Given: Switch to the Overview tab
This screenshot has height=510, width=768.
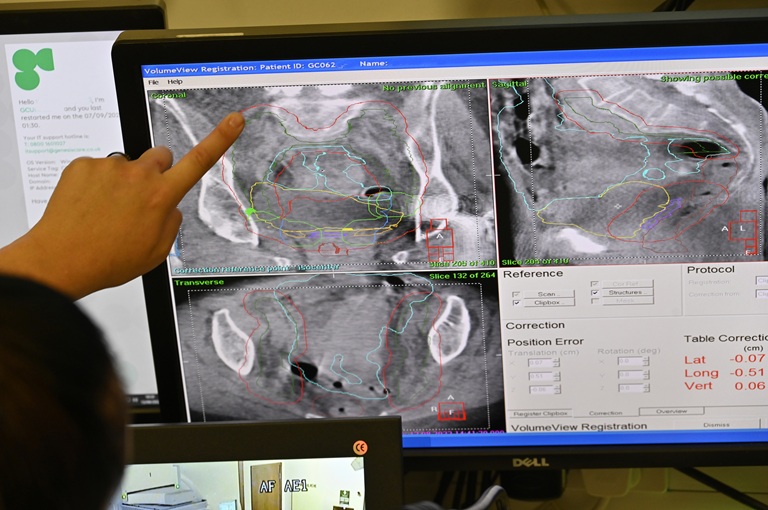Looking at the screenshot, I should [x=672, y=411].
